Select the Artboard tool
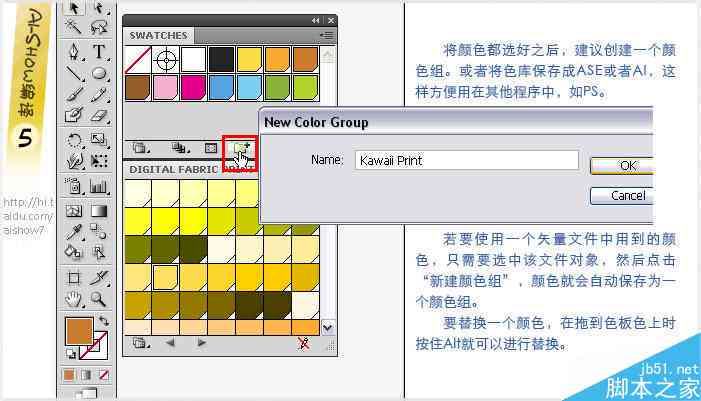Image resolution: width=701 pixels, height=401 pixels. 74,278
